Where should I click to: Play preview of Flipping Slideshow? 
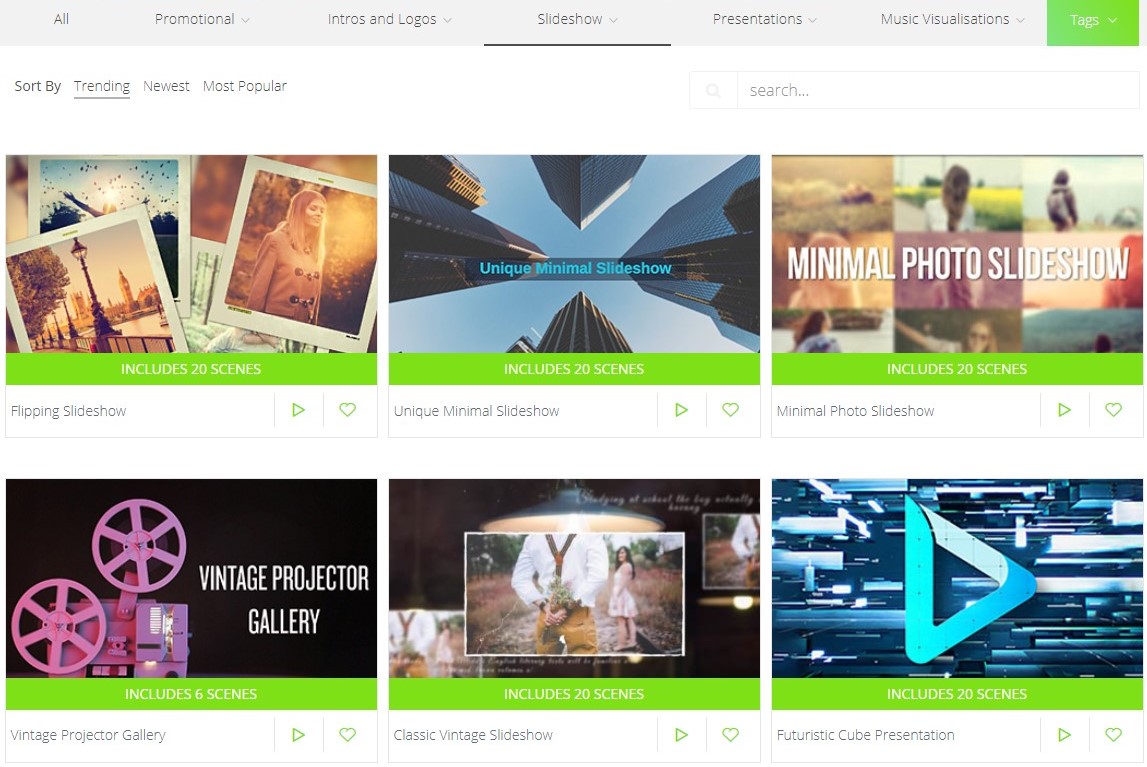click(x=298, y=410)
